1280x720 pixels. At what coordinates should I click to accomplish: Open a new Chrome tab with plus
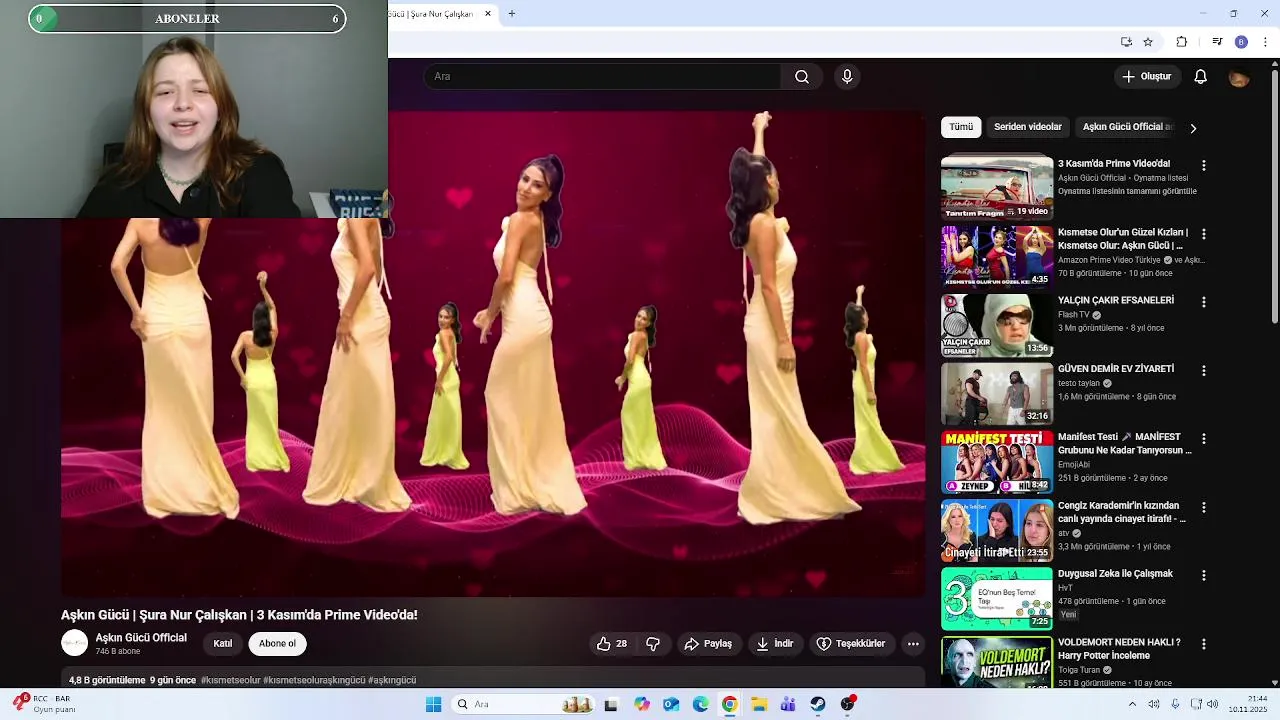tap(512, 14)
